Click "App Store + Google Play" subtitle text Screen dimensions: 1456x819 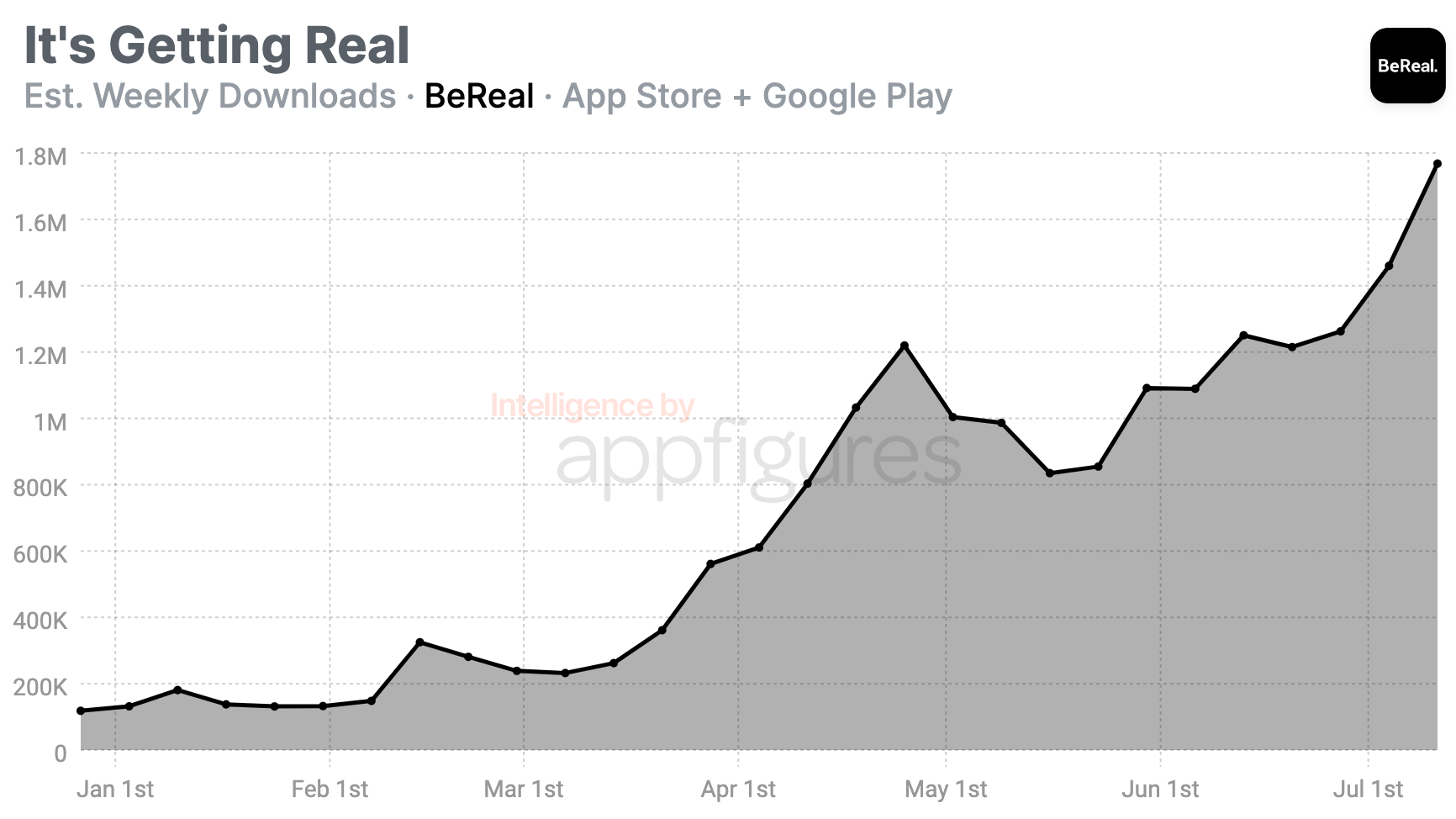pyautogui.click(x=757, y=96)
